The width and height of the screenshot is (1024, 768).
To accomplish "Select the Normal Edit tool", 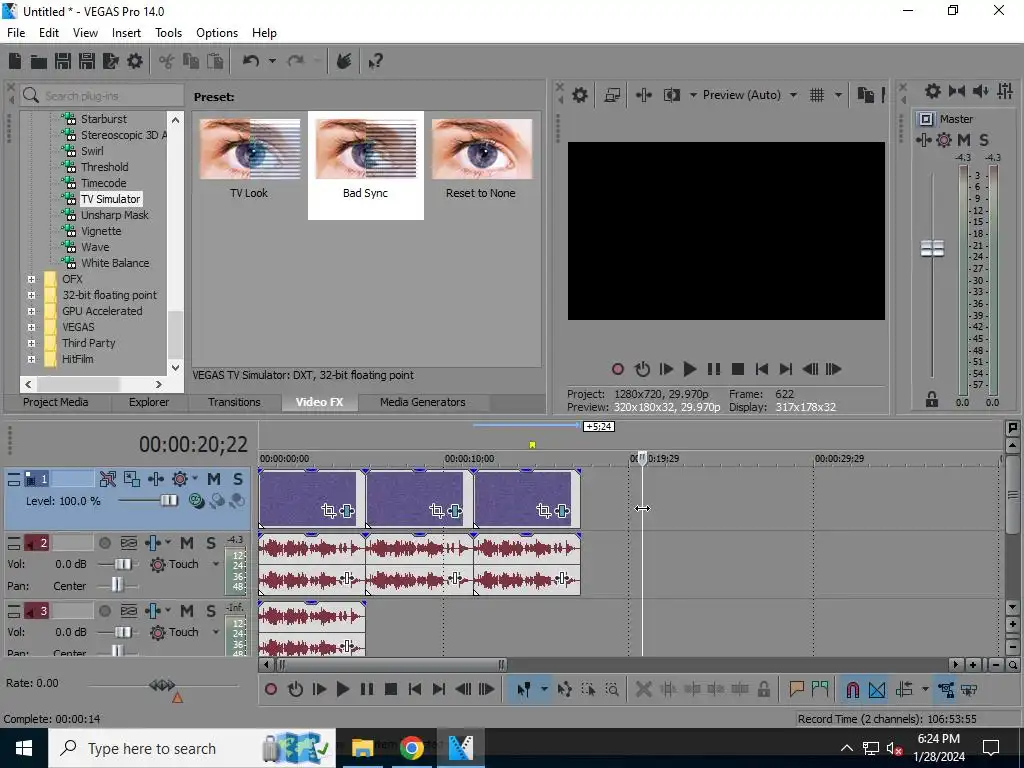I will point(524,689).
